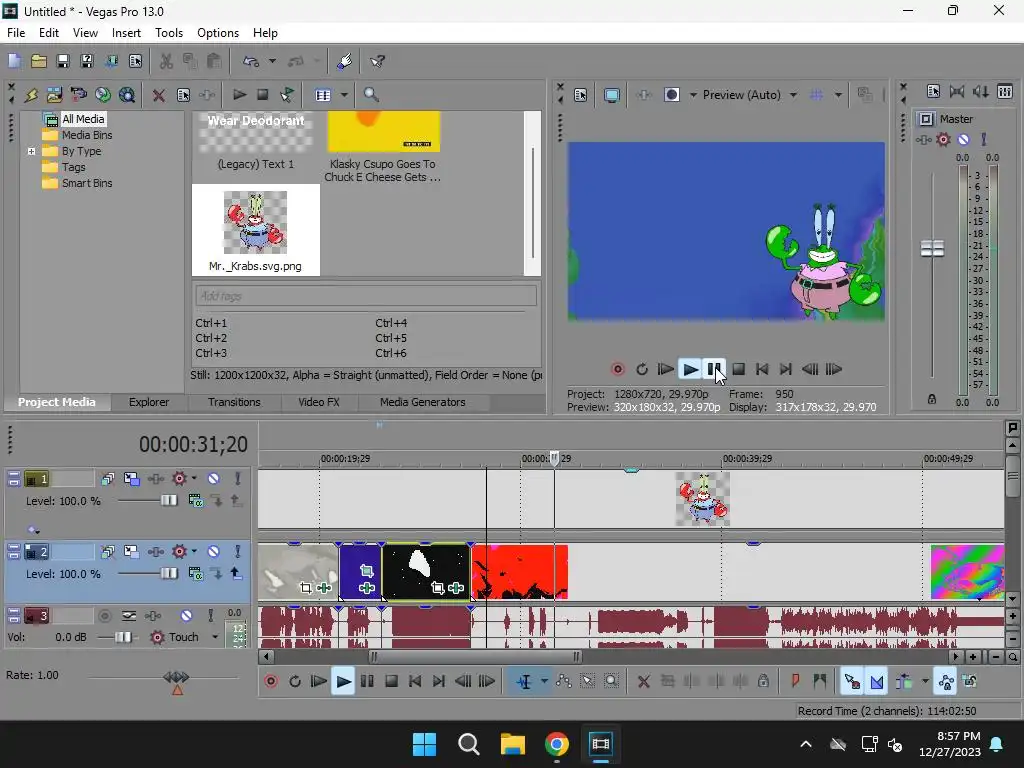Adjust track 1 Level slider

pyautogui.click(x=168, y=501)
